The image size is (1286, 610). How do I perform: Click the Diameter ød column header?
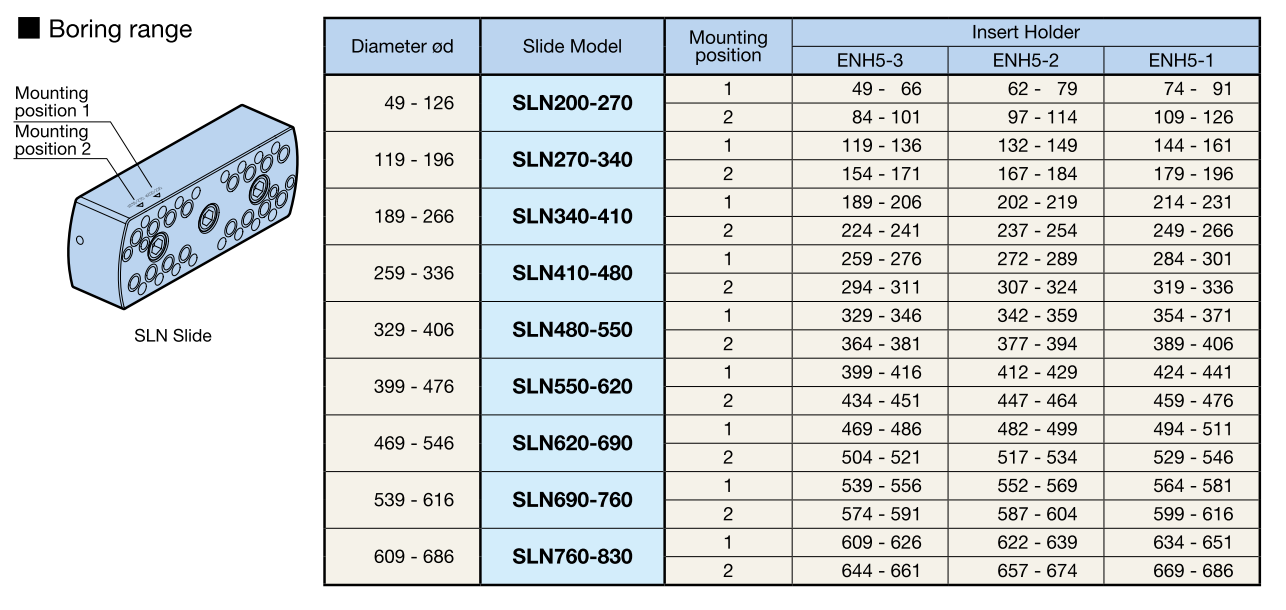tap(402, 46)
